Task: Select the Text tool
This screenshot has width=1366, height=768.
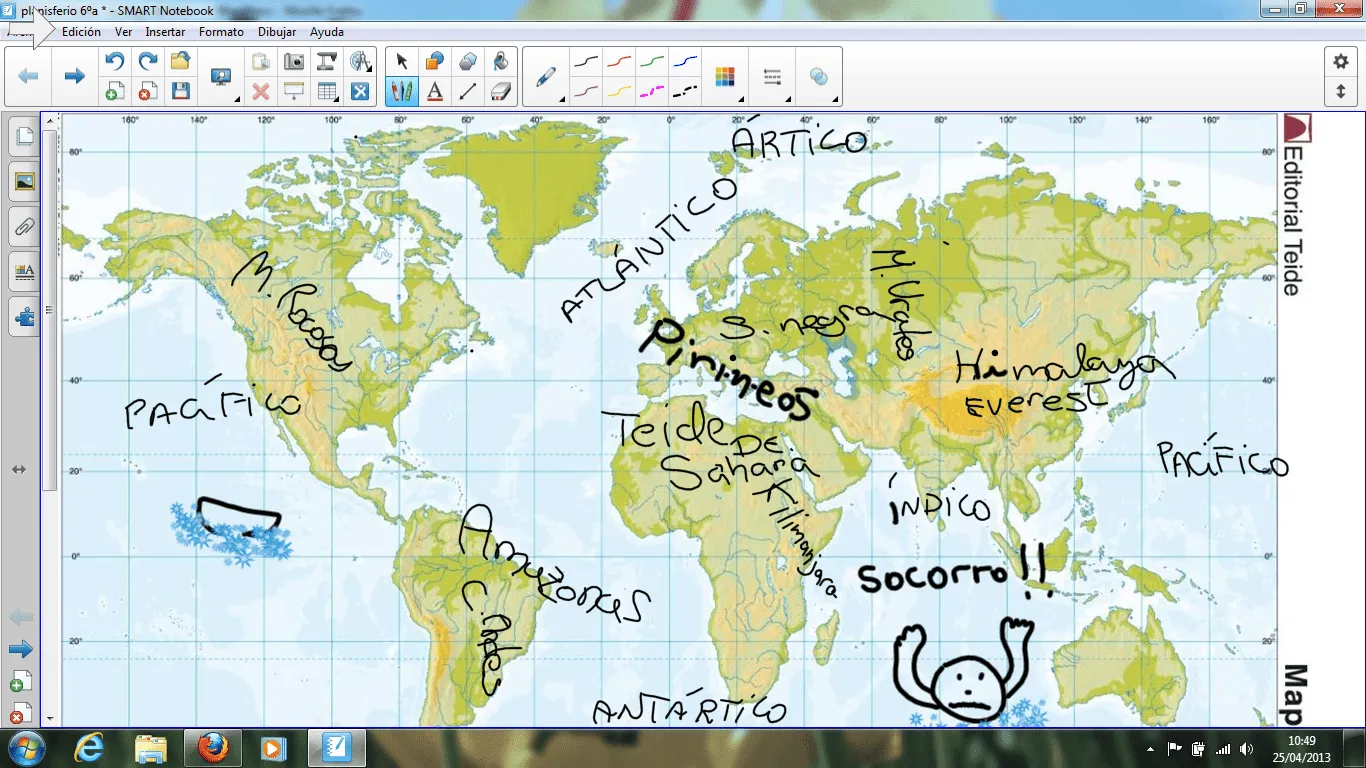Action: coord(435,92)
